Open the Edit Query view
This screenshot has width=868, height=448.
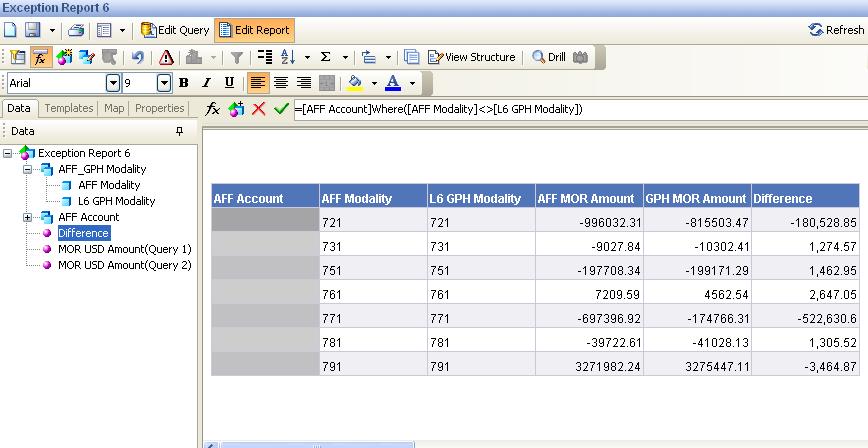click(175, 30)
